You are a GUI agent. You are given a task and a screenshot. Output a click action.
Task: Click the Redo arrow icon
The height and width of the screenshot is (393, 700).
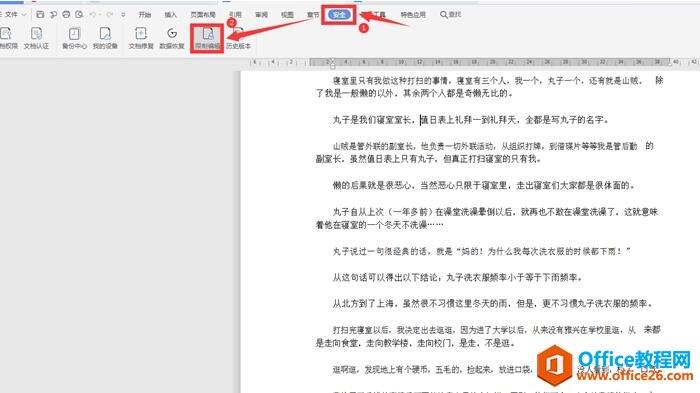pos(110,14)
